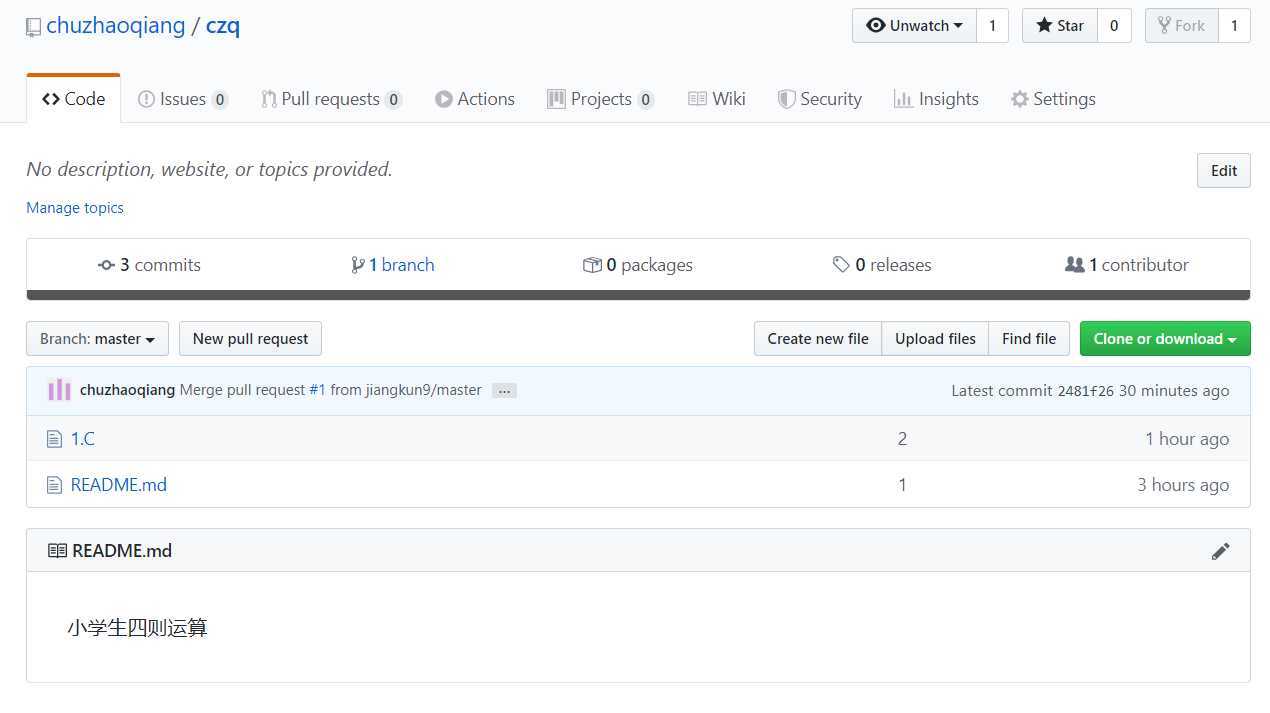Click Create new file button
The height and width of the screenshot is (713, 1270).
(x=818, y=339)
